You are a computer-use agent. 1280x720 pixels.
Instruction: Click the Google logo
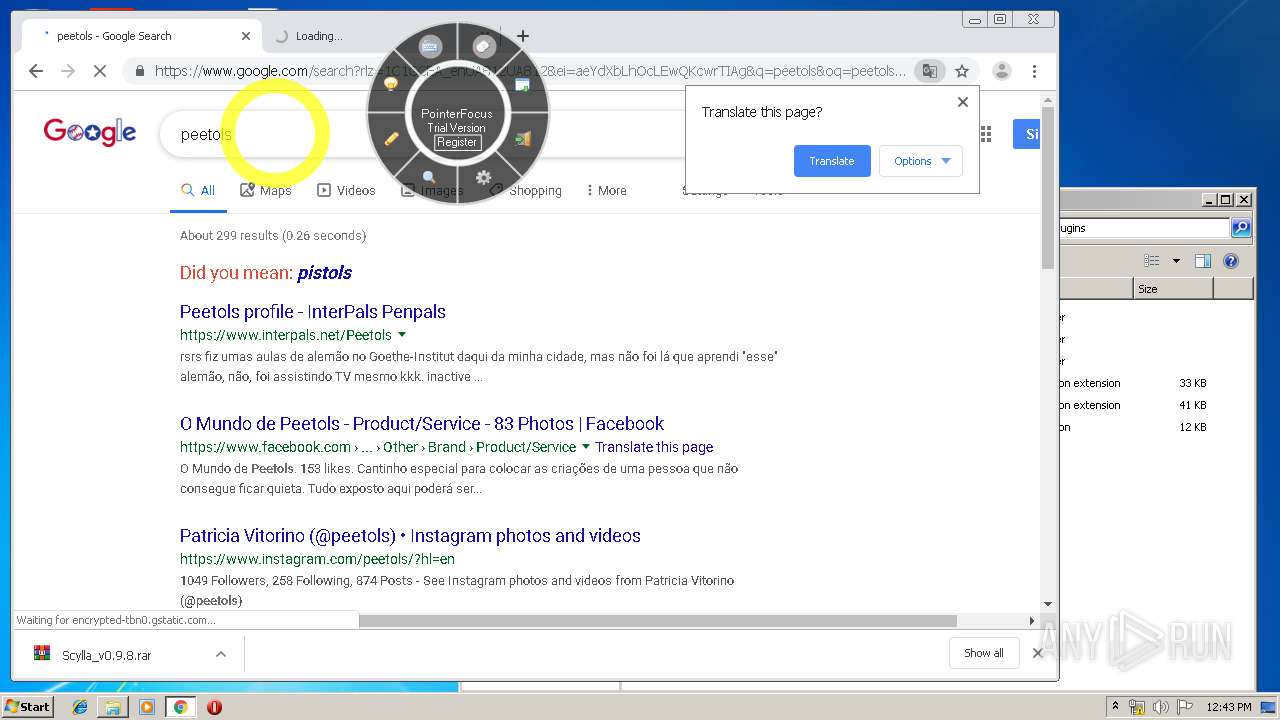[x=89, y=132]
